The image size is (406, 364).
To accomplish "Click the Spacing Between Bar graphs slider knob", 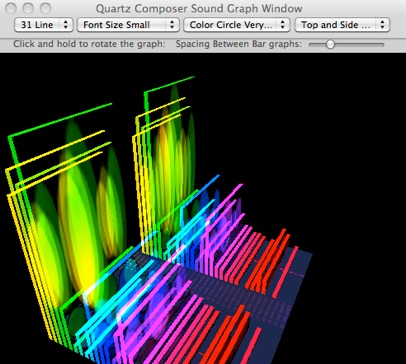I will click(x=330, y=44).
